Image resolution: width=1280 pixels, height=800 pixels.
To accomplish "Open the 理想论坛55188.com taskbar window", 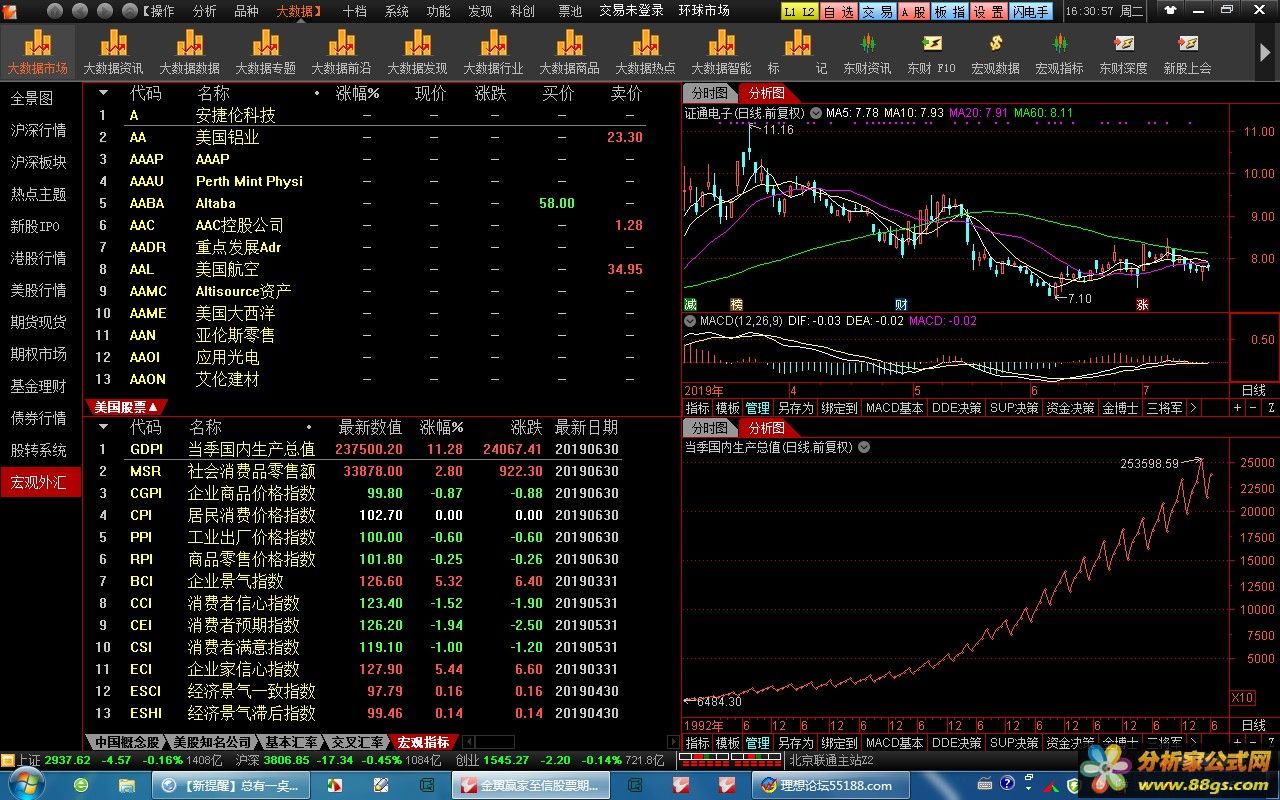I will pos(829,785).
